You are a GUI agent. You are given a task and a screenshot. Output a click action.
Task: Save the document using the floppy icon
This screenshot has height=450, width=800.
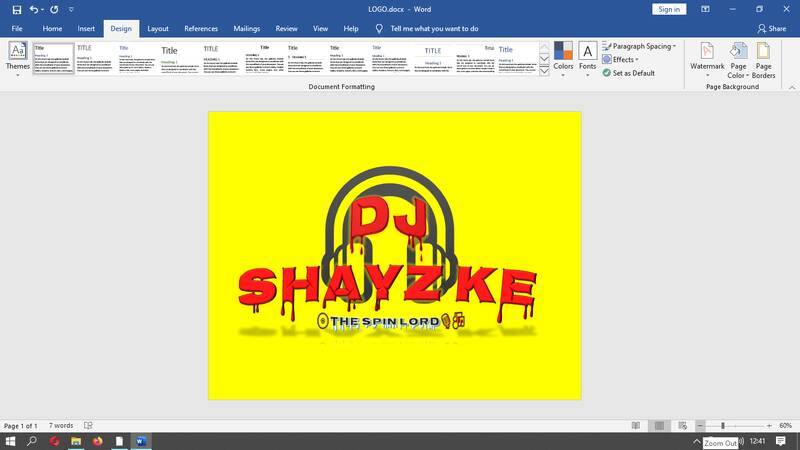coord(16,9)
